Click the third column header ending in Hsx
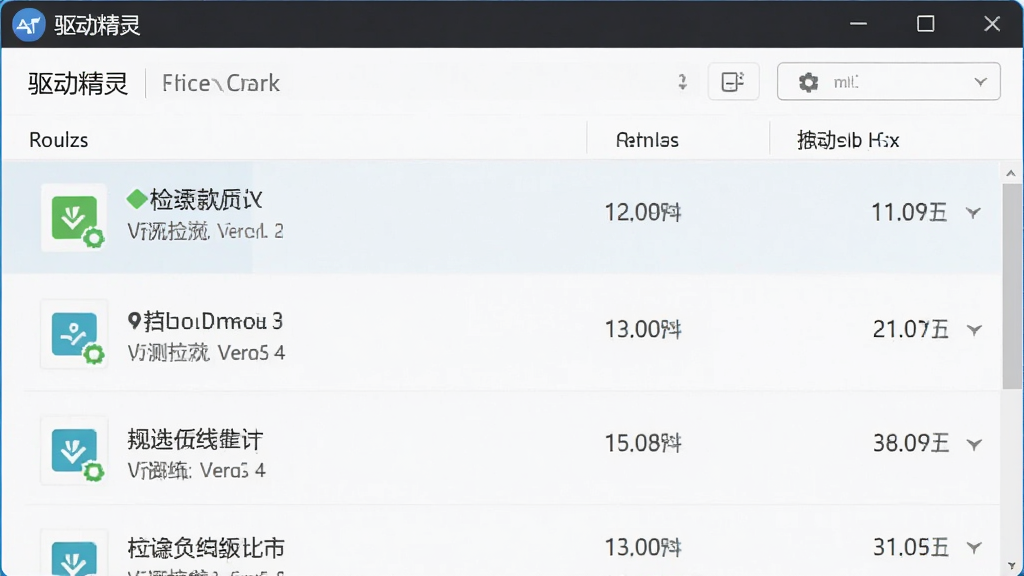 (x=848, y=140)
